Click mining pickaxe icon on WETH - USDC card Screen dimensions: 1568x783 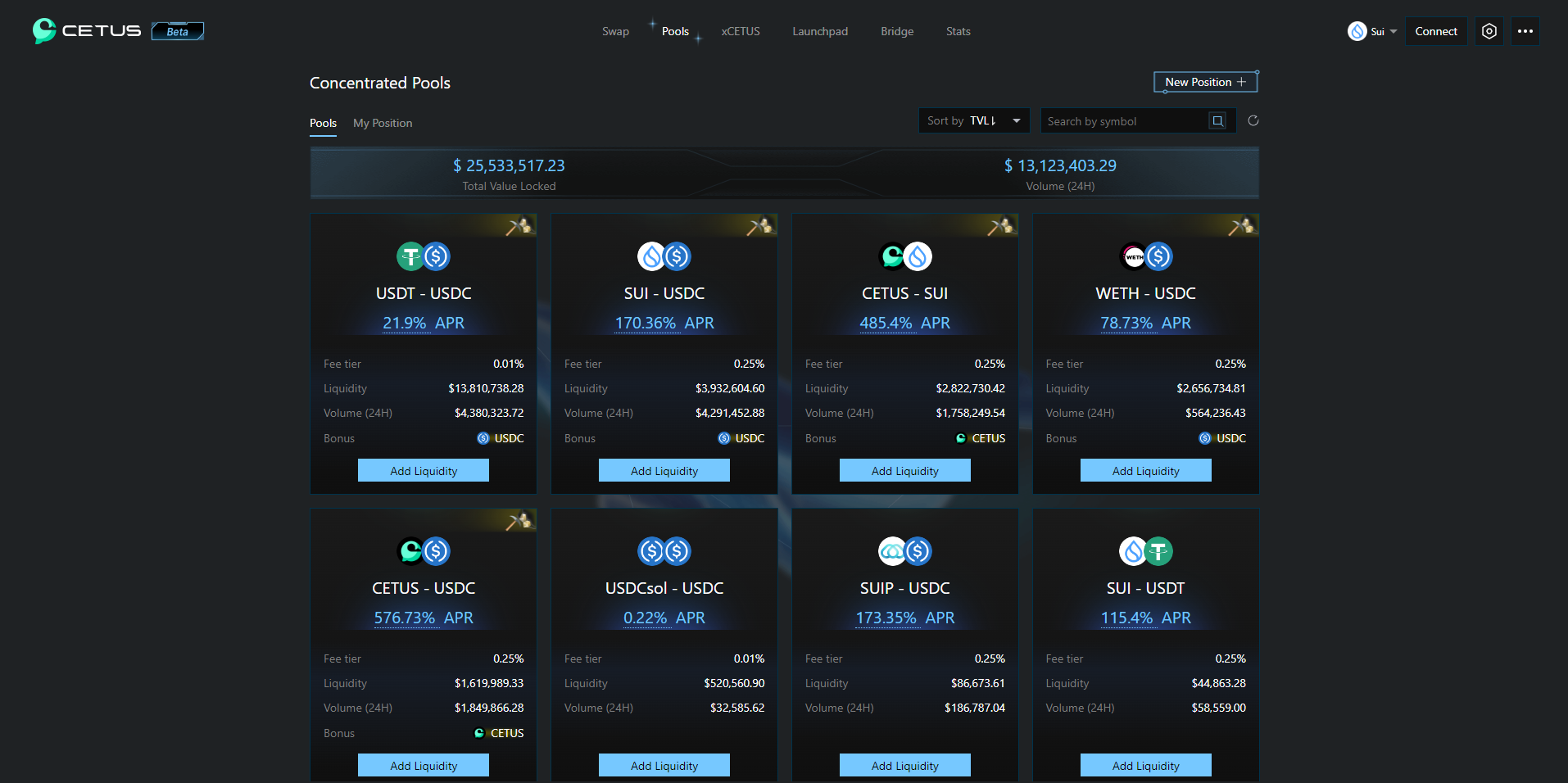(1241, 226)
